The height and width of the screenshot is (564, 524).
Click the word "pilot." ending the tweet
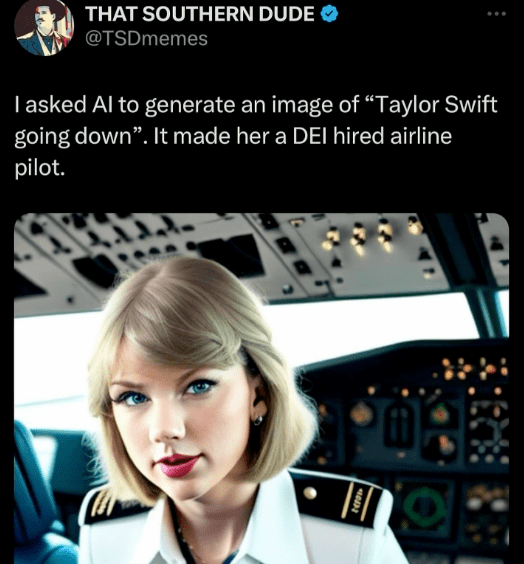[x=40, y=168]
